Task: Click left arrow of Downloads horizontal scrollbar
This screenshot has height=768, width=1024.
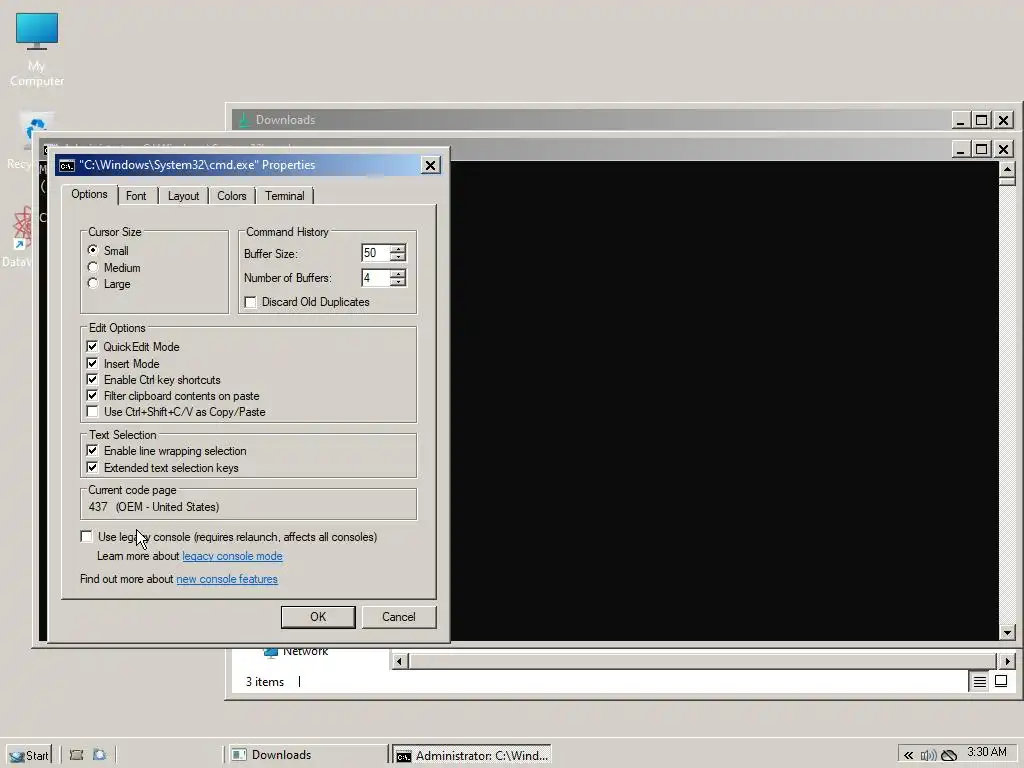Action: click(x=400, y=661)
